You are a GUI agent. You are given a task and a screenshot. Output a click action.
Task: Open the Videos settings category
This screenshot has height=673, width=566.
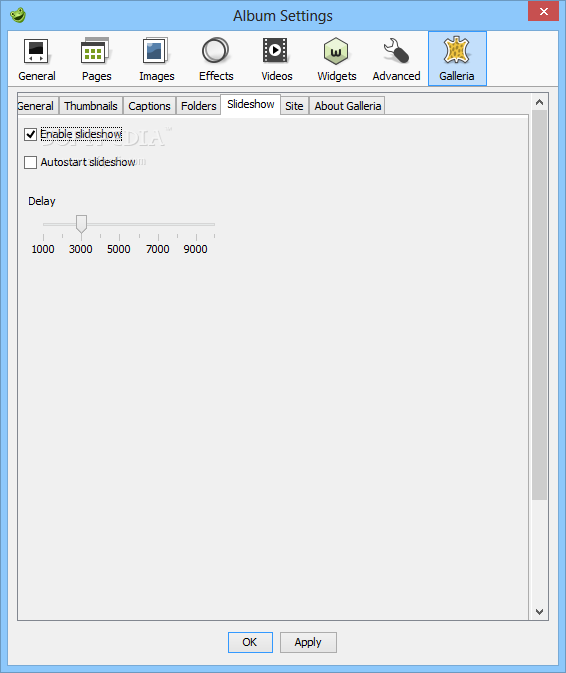pyautogui.click(x=276, y=59)
